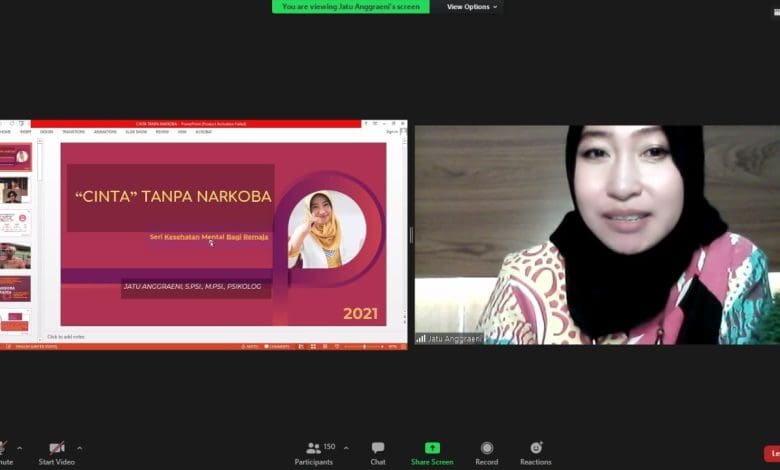Toggle the Notes button in status bar
The image size is (780, 470).
250,346
